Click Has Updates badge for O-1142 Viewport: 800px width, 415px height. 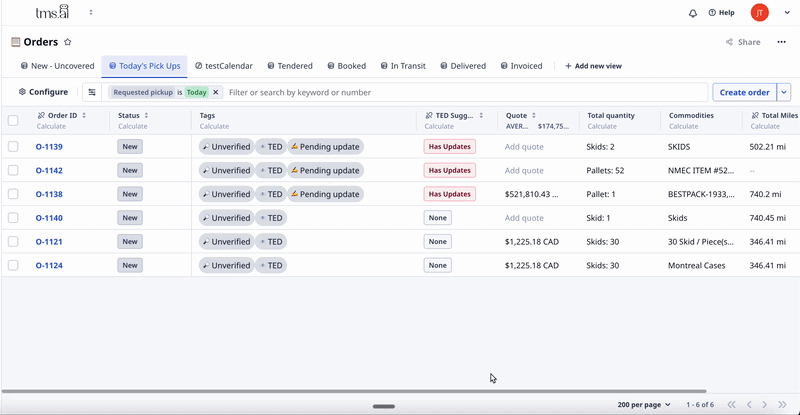point(449,170)
